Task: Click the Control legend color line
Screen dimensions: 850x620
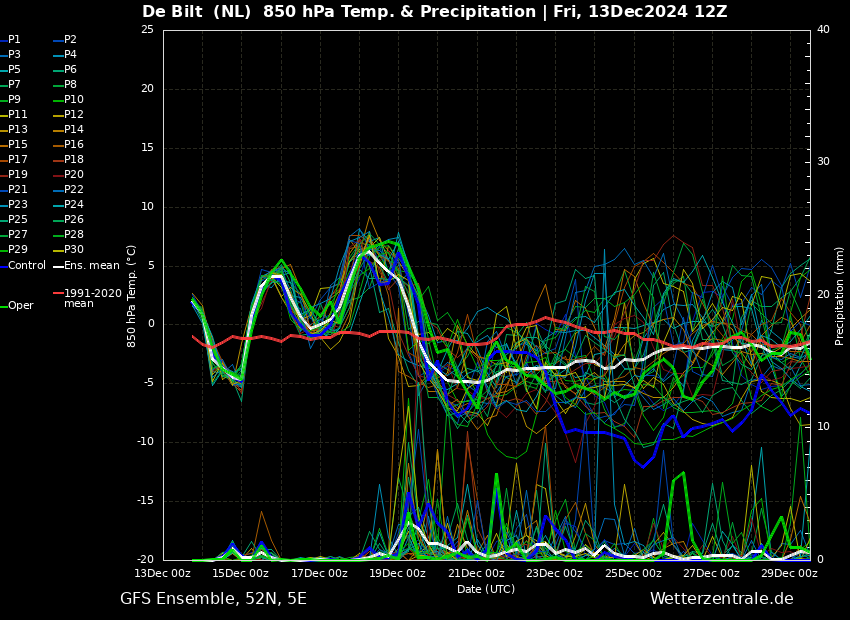Action: [3, 266]
